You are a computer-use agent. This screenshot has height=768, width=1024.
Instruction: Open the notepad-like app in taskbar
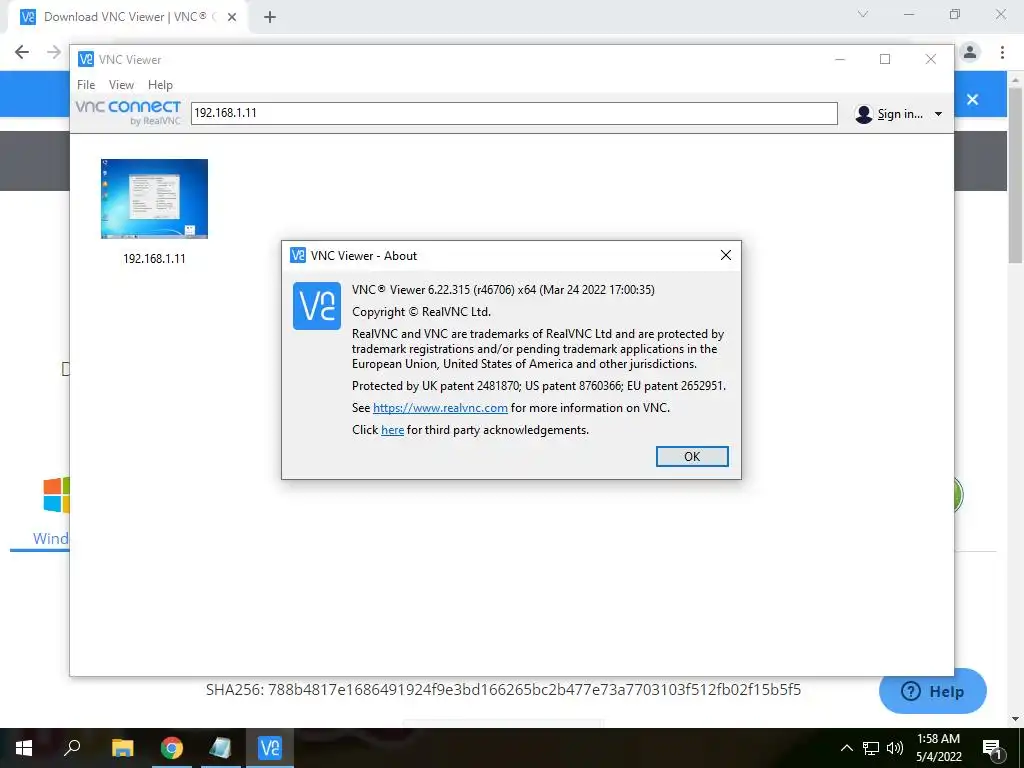221,748
